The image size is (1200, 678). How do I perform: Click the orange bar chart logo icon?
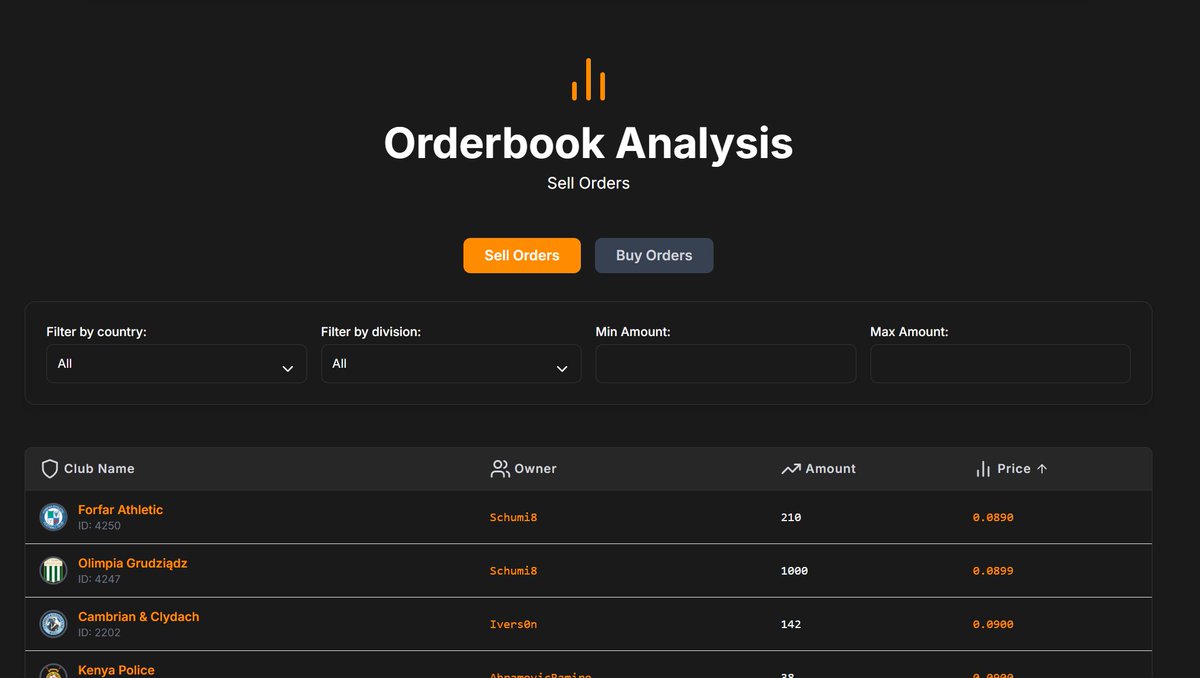pyautogui.click(x=588, y=79)
